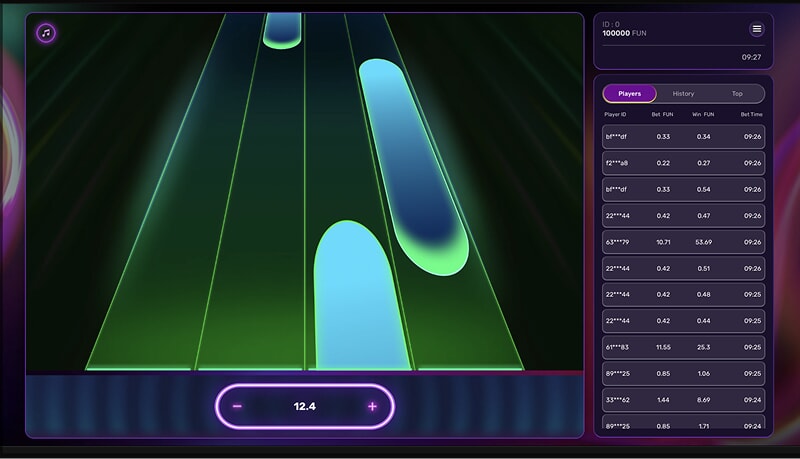Screen dimensions: 800x459
Task: Select the 61***83 player row
Action: coord(683,347)
